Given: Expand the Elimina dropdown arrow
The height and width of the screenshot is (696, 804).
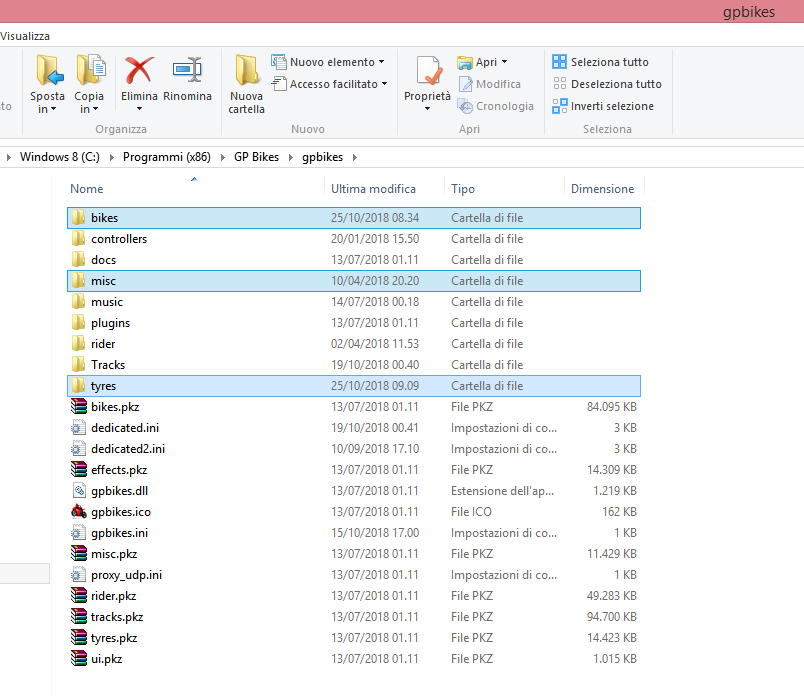Looking at the screenshot, I should [x=139, y=109].
